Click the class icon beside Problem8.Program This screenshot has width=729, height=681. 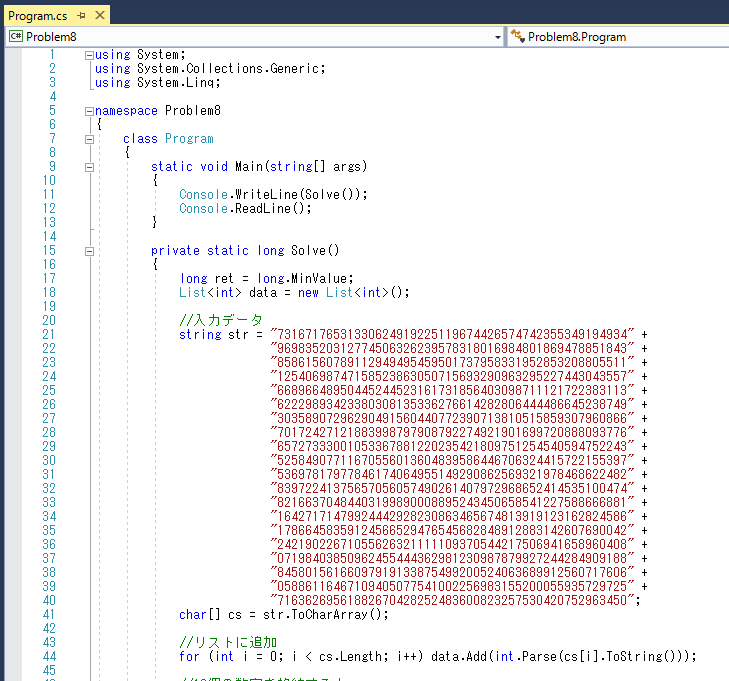[x=517, y=36]
